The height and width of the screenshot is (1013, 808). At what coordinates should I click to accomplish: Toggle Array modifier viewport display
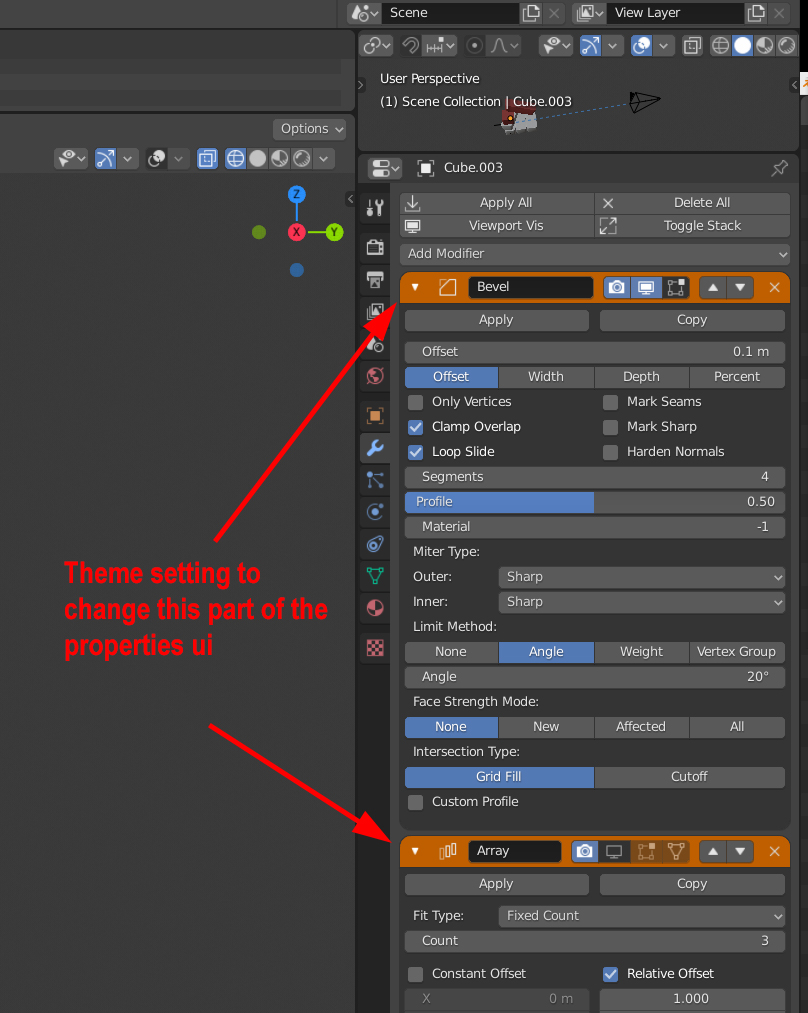pyautogui.click(x=614, y=851)
